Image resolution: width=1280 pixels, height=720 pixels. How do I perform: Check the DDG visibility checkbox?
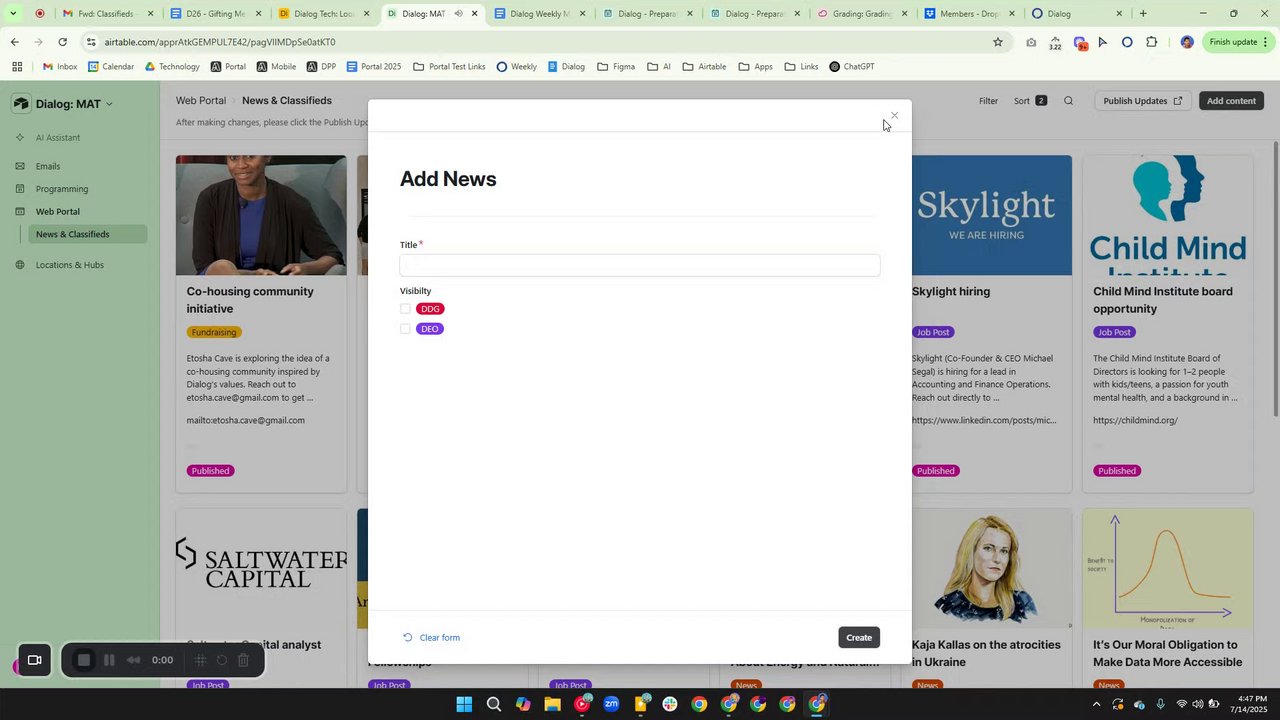pos(405,309)
